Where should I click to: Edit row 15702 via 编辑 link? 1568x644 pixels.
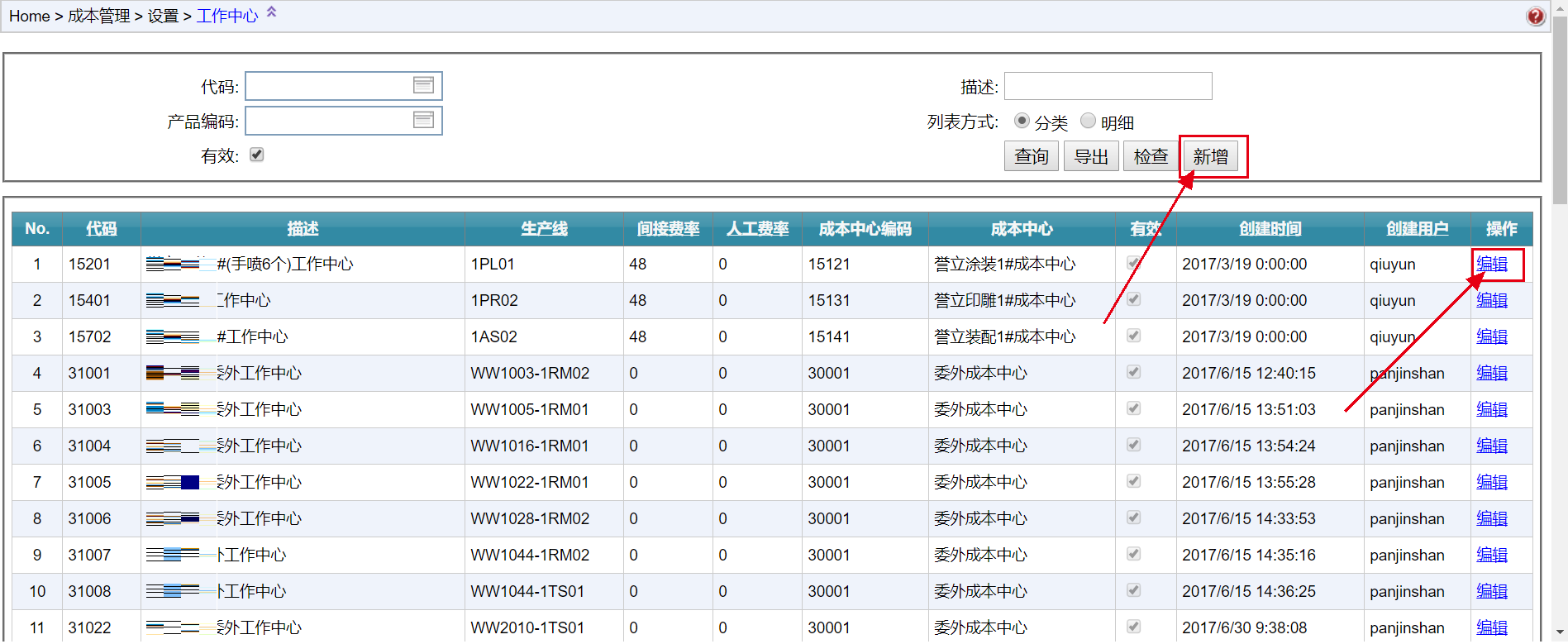coord(1492,336)
